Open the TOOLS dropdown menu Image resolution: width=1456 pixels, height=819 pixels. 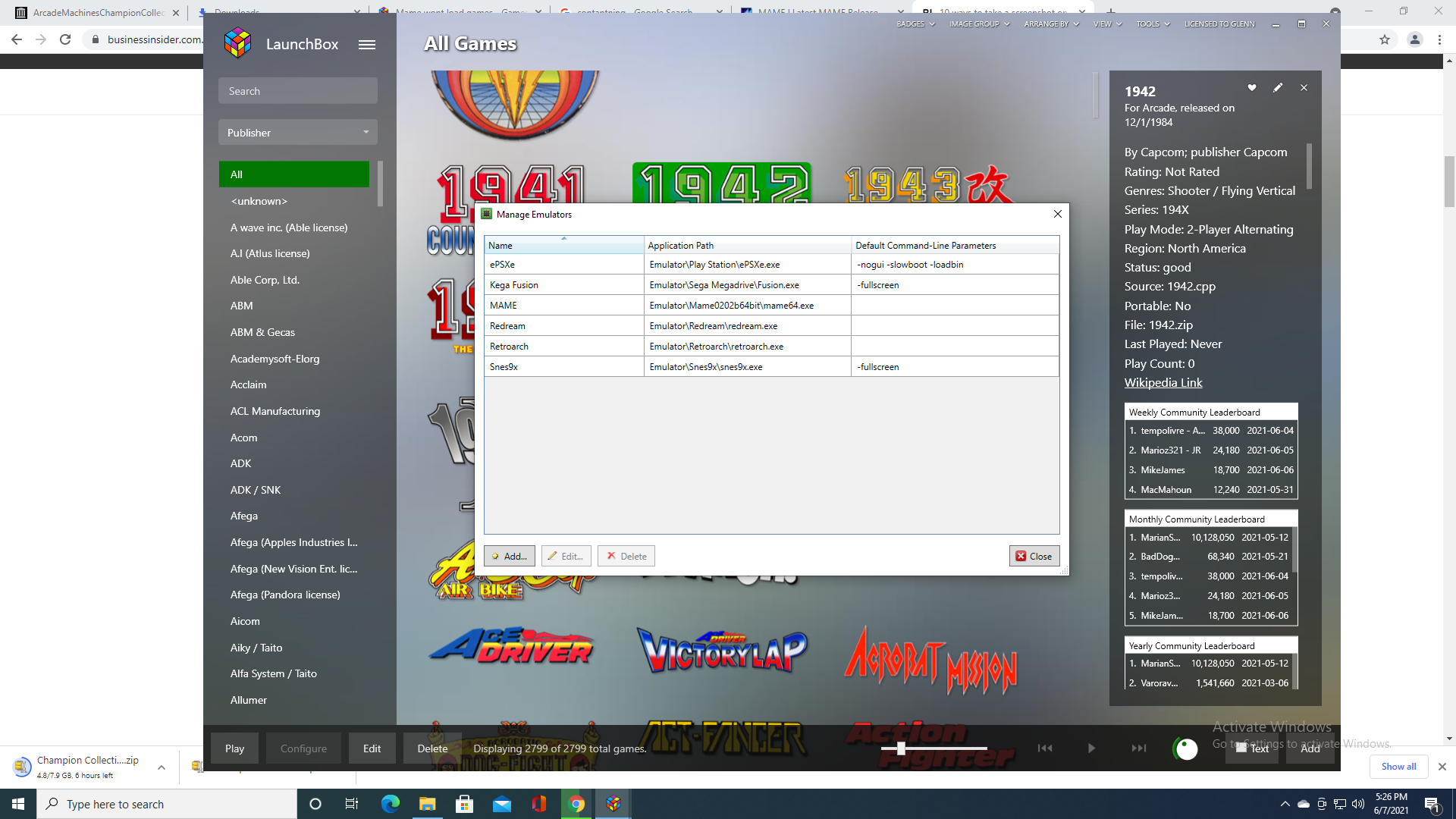click(1153, 24)
